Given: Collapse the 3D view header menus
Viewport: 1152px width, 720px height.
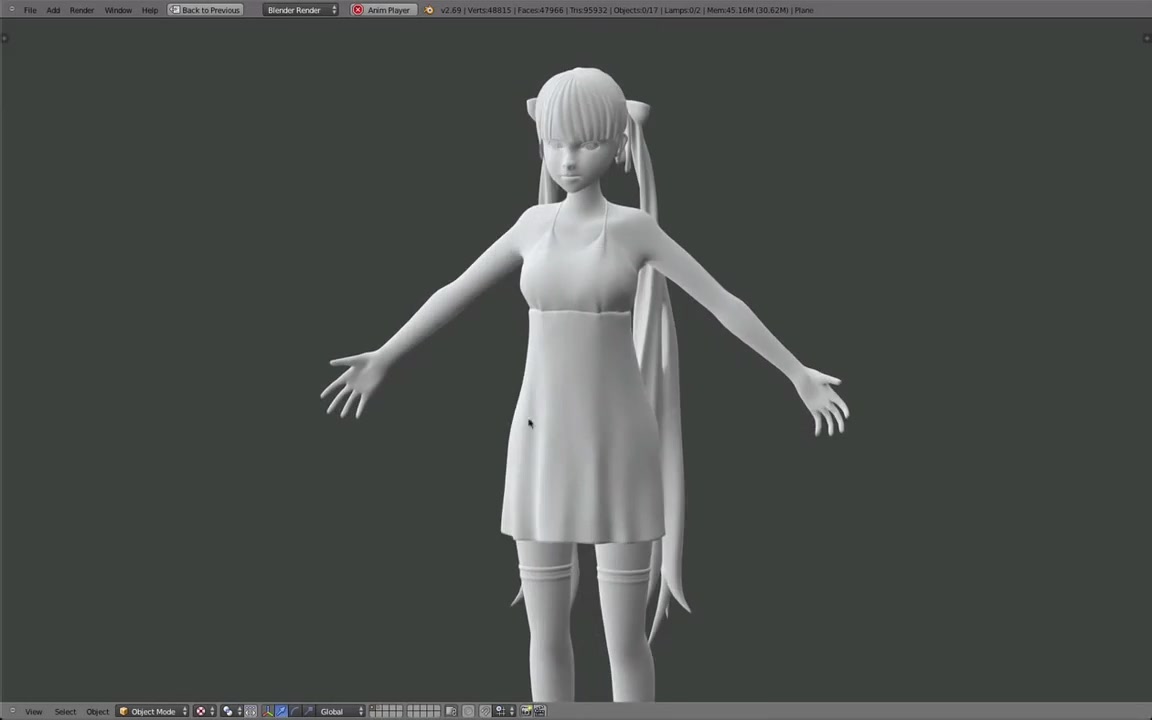Looking at the screenshot, I should pyautogui.click(x=12, y=710).
